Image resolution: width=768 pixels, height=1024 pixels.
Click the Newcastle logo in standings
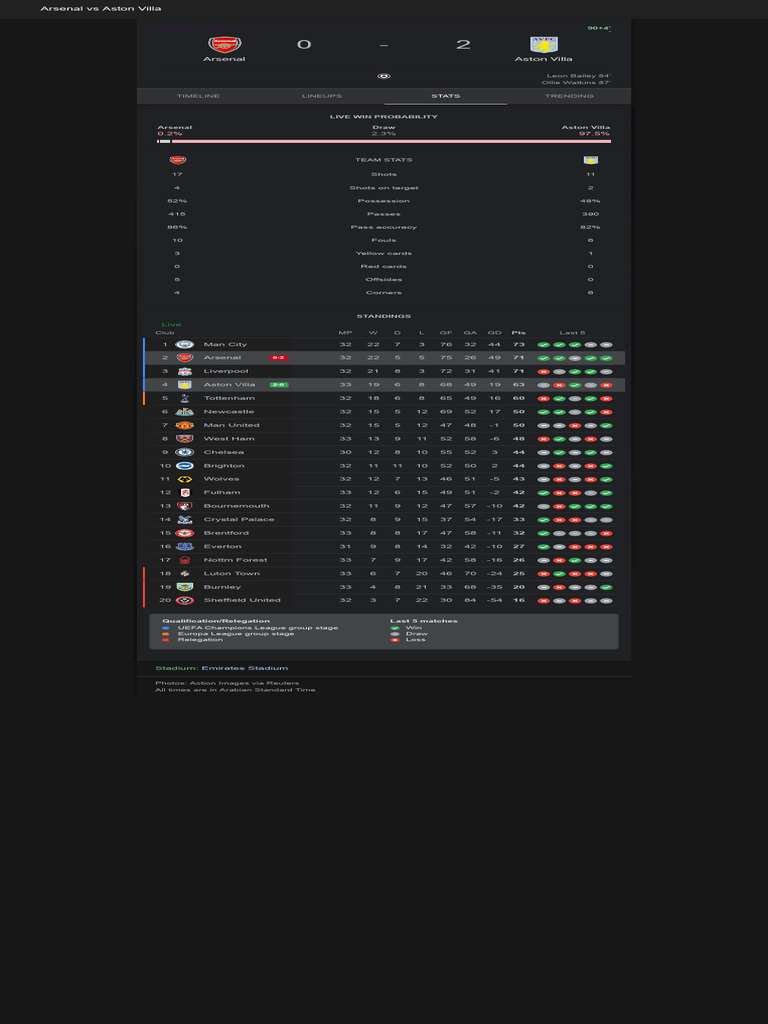pyautogui.click(x=185, y=411)
